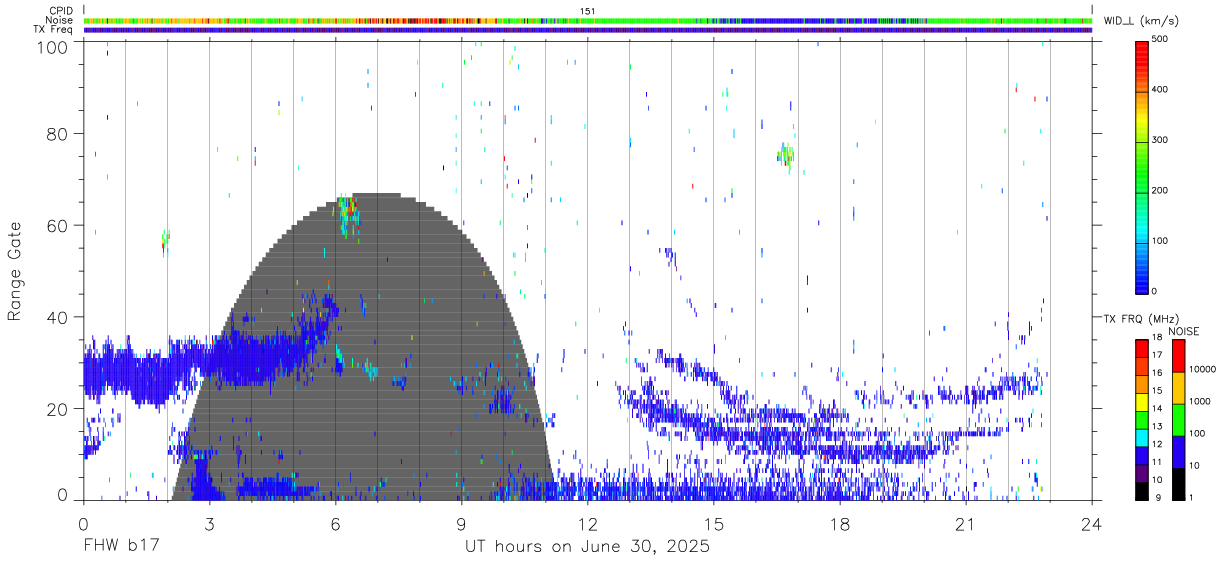This screenshot has width=1228, height=567.
Task: Click the black segment of the NOISE legend
Action: pyautogui.click(x=1178, y=484)
